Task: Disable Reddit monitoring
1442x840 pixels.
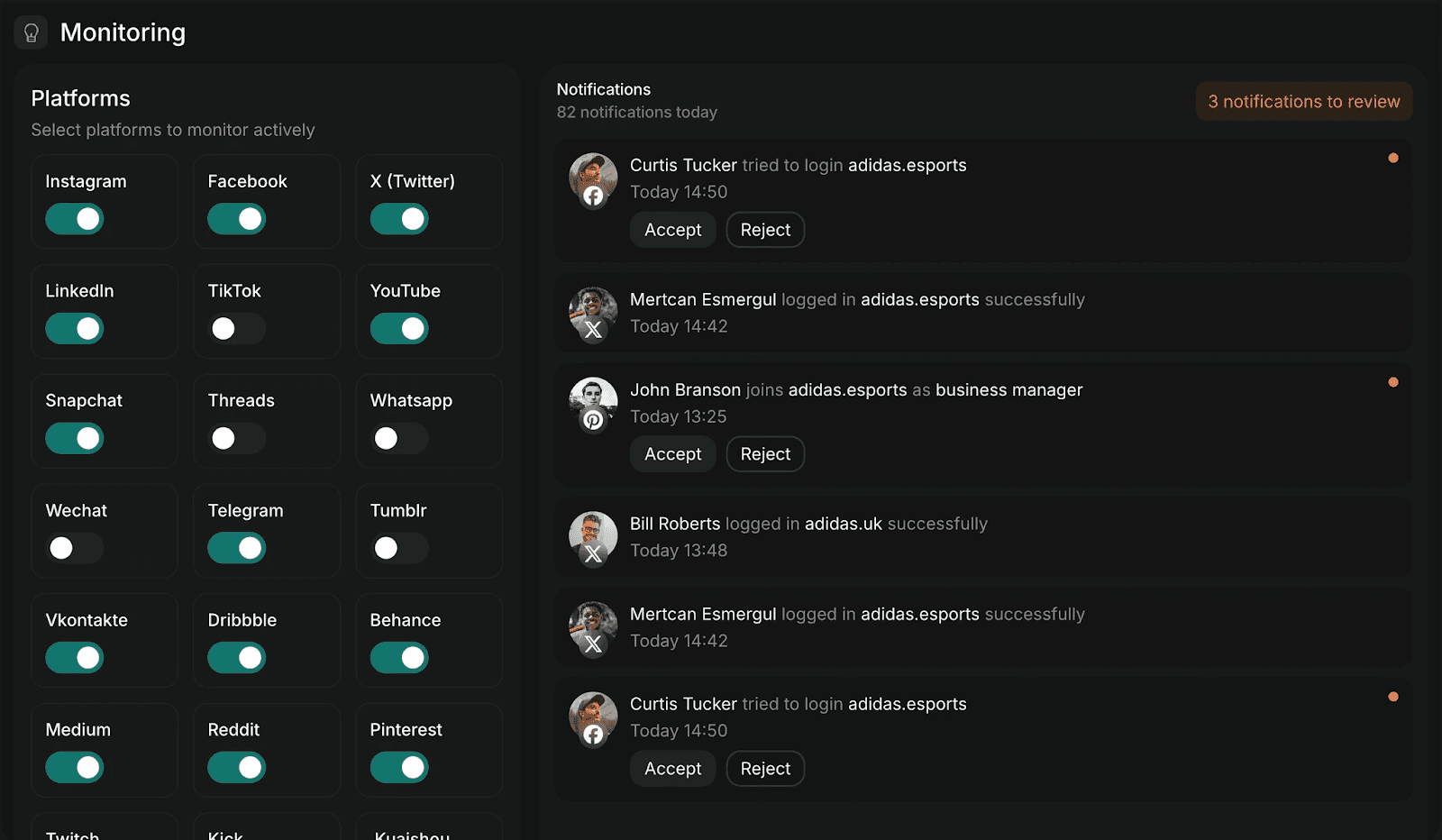Action: pos(237,768)
